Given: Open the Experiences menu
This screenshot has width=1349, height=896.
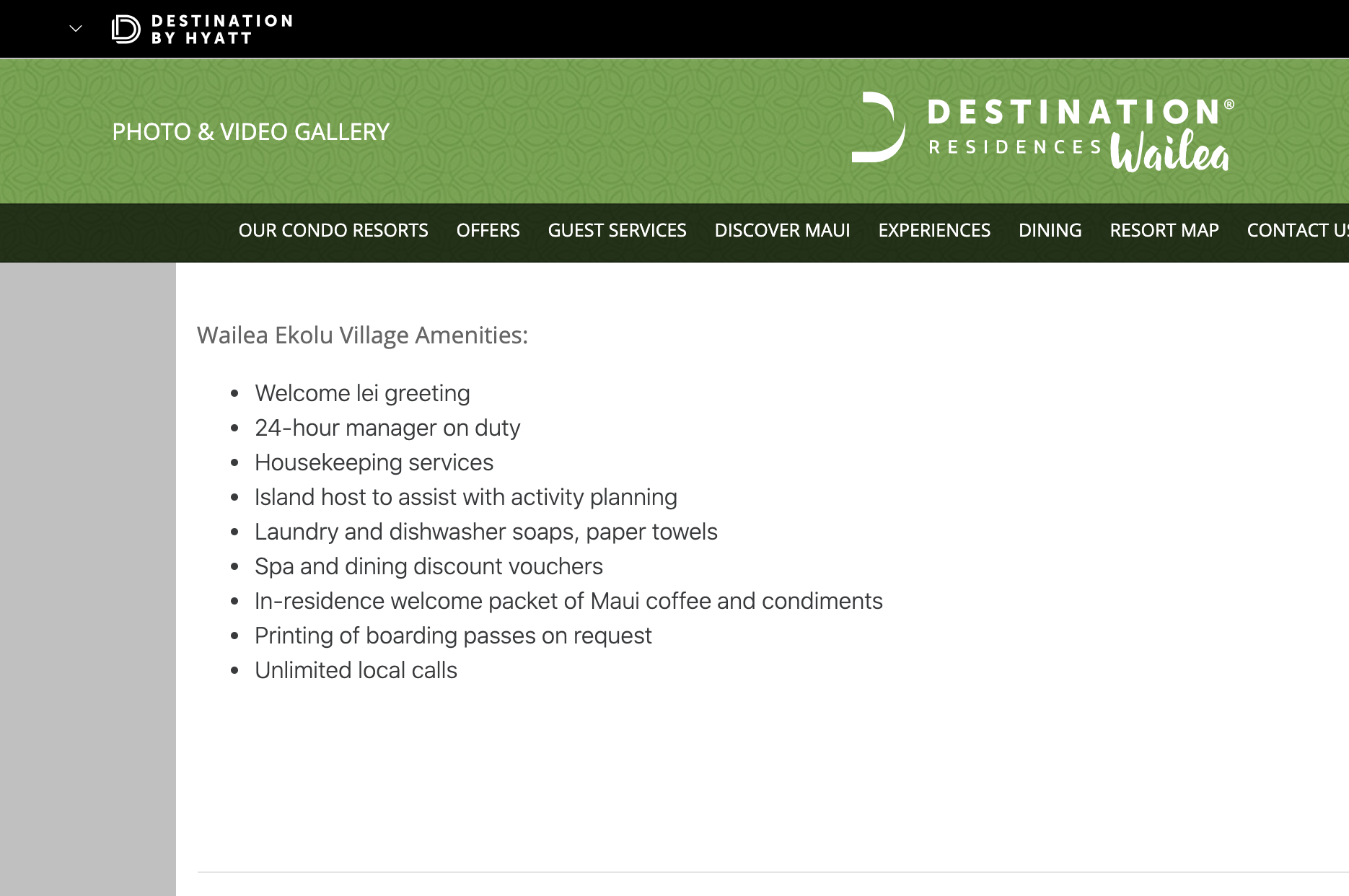Looking at the screenshot, I should pos(934,230).
